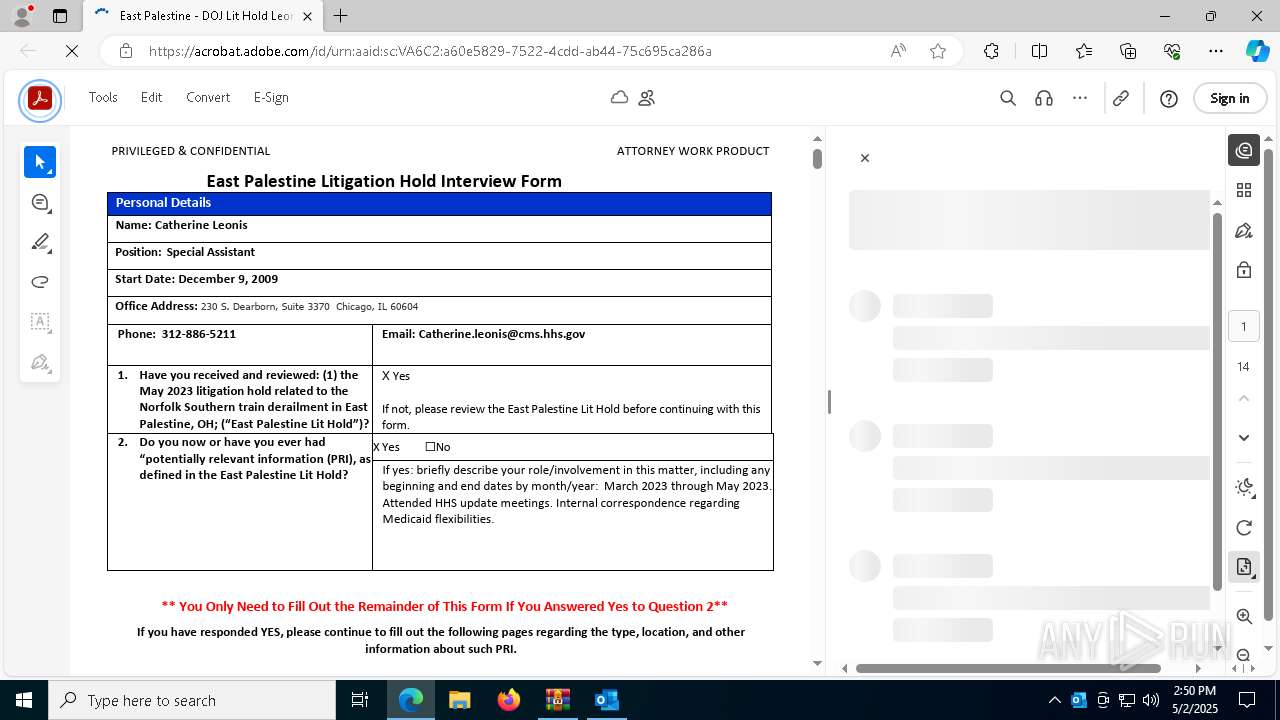Screen dimensions: 1280x720
Task: Open the browser favorites list icon
Action: (x=1084, y=51)
